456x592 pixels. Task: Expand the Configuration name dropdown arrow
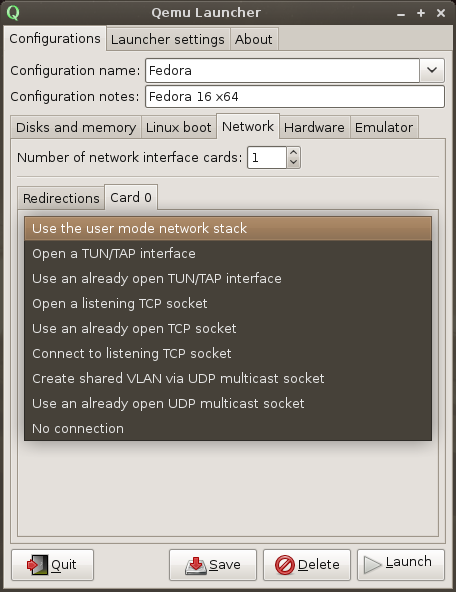pos(432,70)
